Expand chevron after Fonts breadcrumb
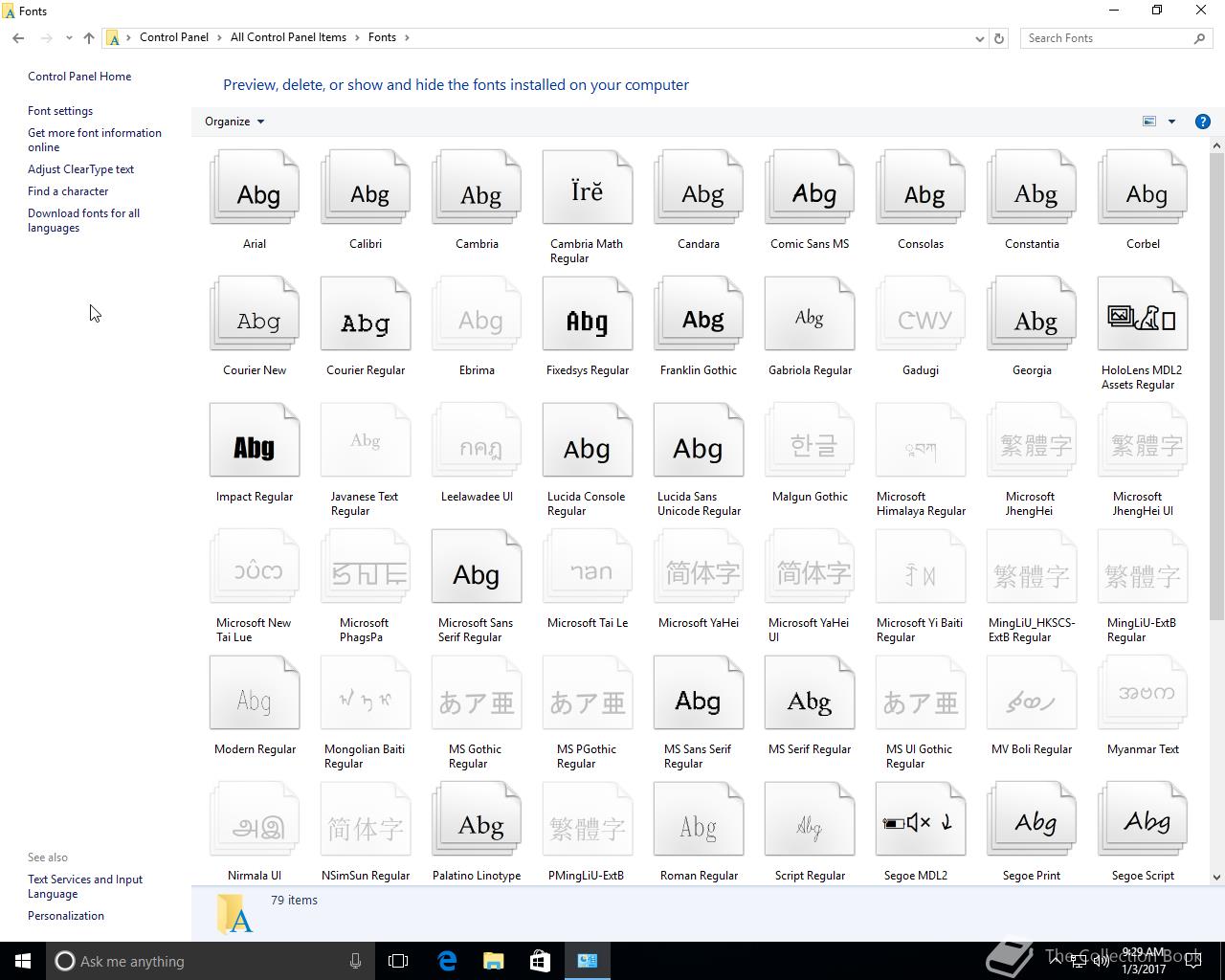 tap(407, 37)
